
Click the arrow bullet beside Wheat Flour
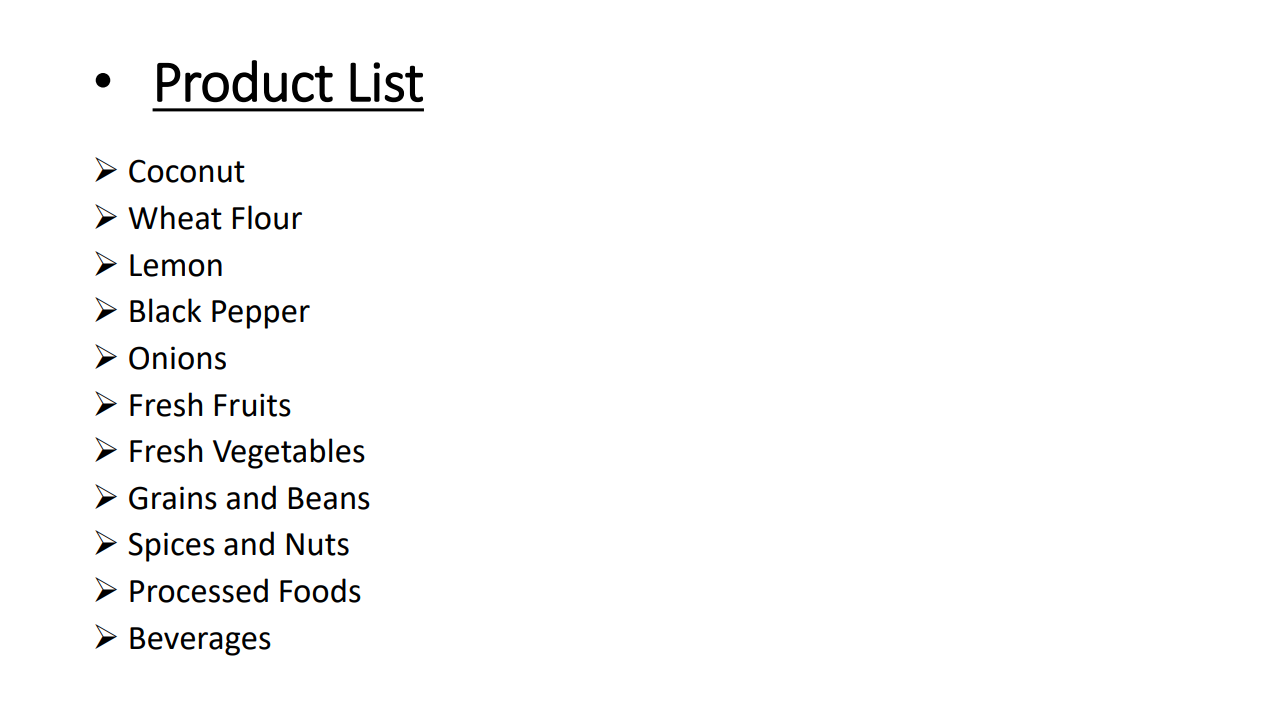click(106, 217)
